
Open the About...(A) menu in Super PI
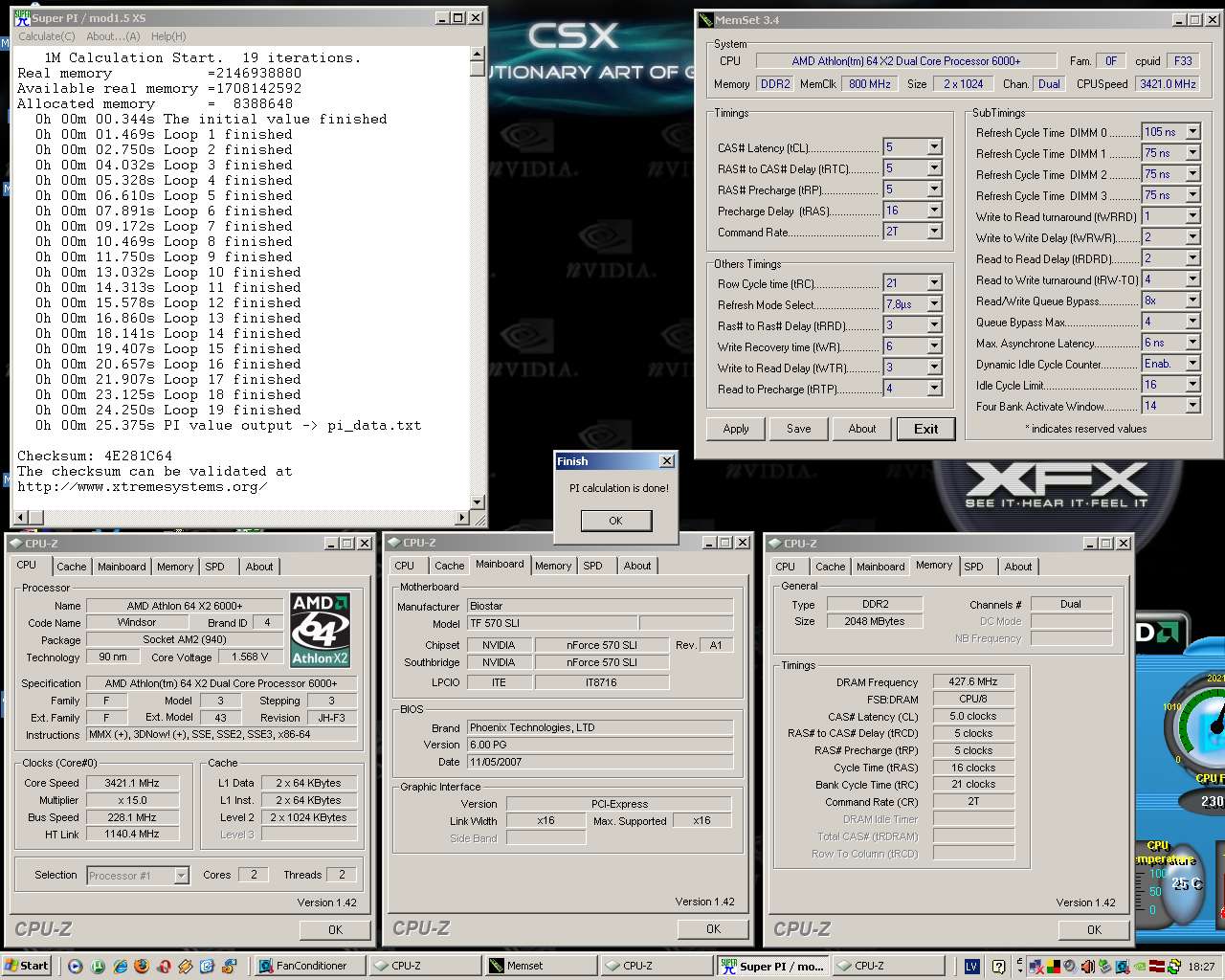coord(113,36)
